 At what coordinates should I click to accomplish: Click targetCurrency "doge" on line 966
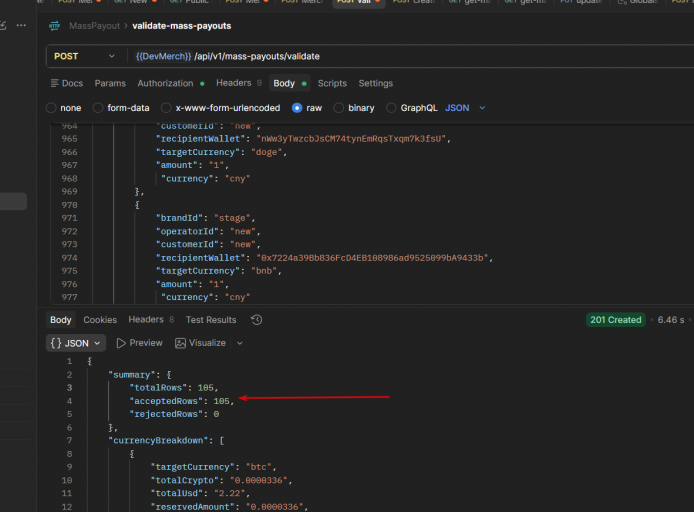click(221, 152)
